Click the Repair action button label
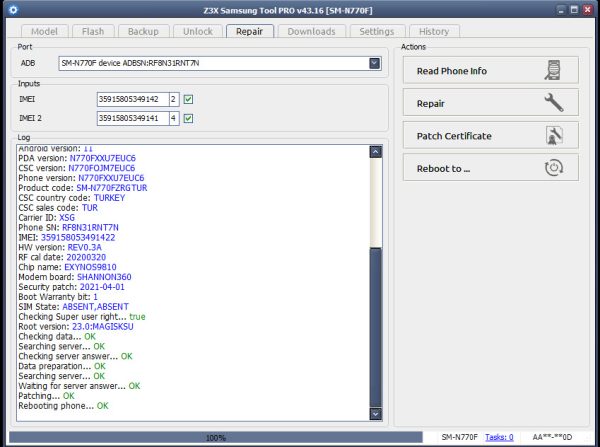 (x=430, y=104)
